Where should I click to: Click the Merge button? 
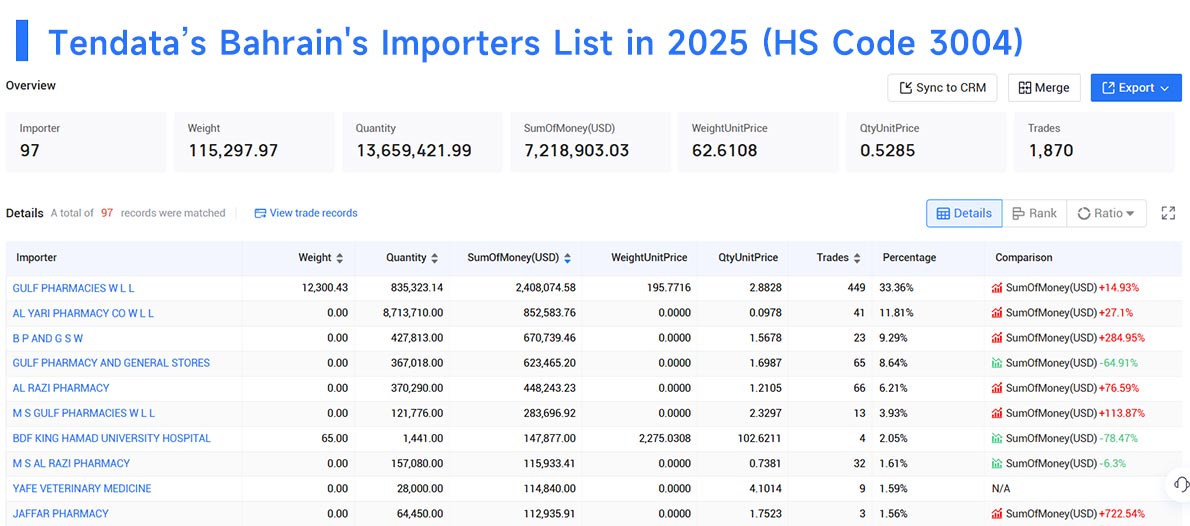tap(1044, 87)
